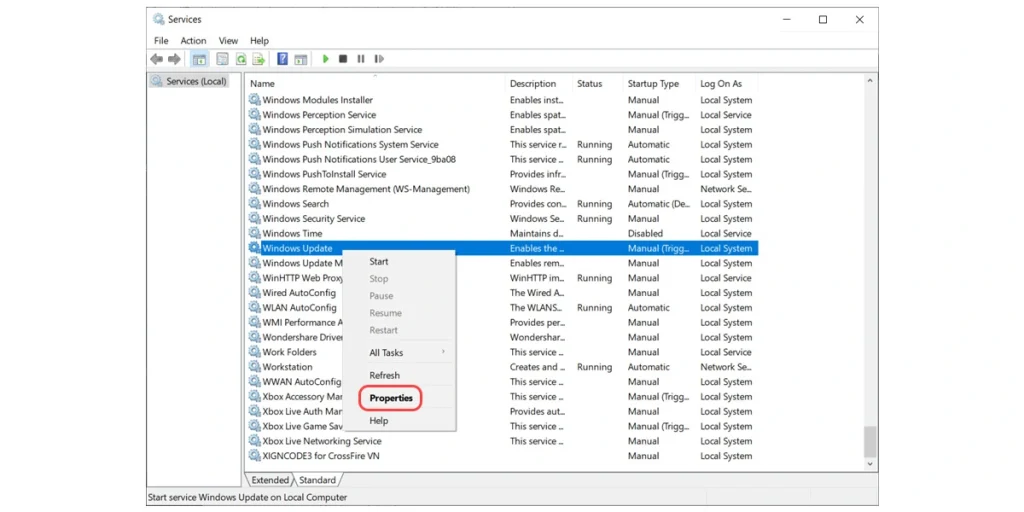The height and width of the screenshot is (512, 1024).
Task: Select Properties in the context menu
Action: tap(399, 398)
